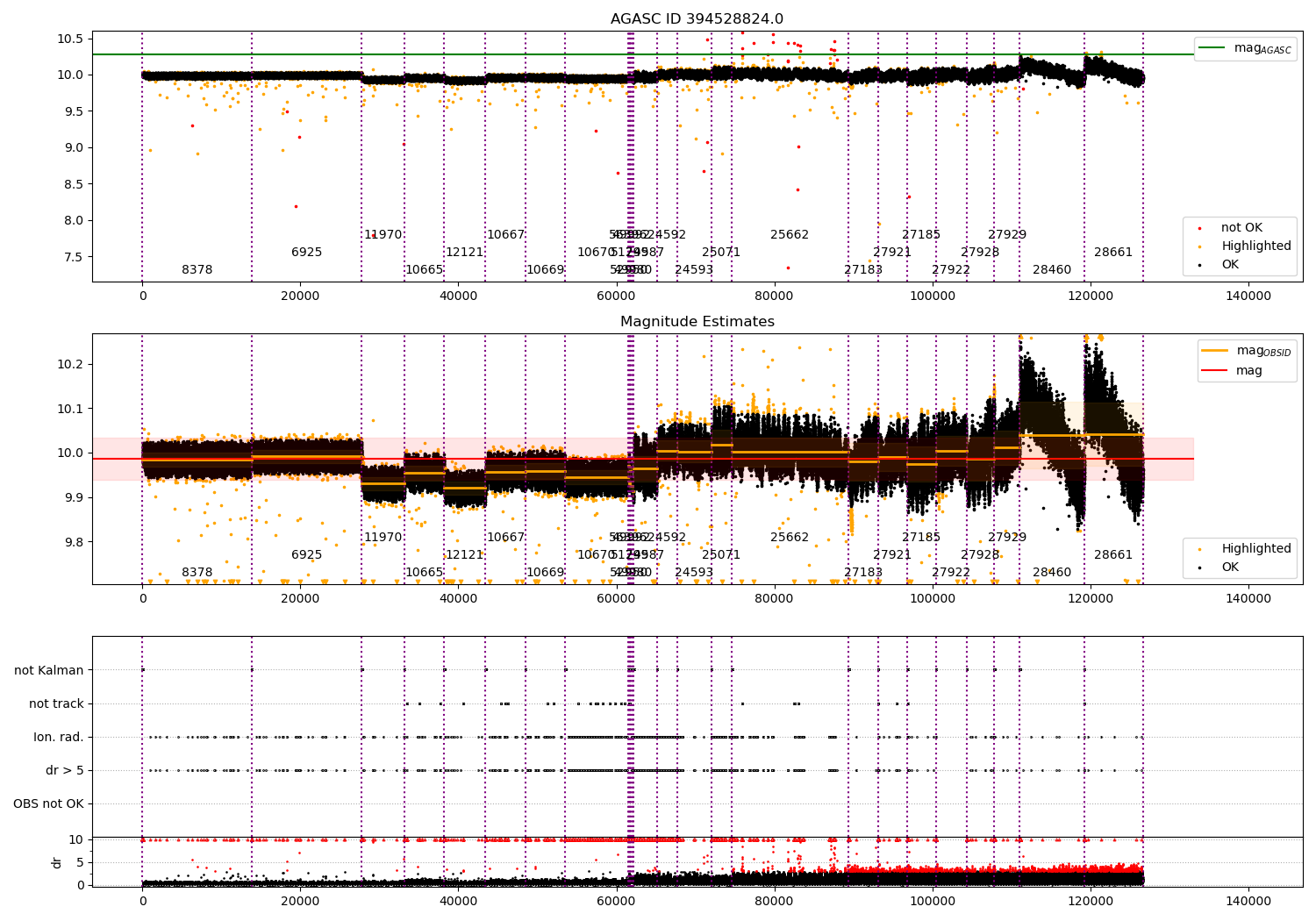This screenshot has height=921, width=1316.
Task: Click OBSID label 27922 in the top plot
Action: click(x=951, y=270)
